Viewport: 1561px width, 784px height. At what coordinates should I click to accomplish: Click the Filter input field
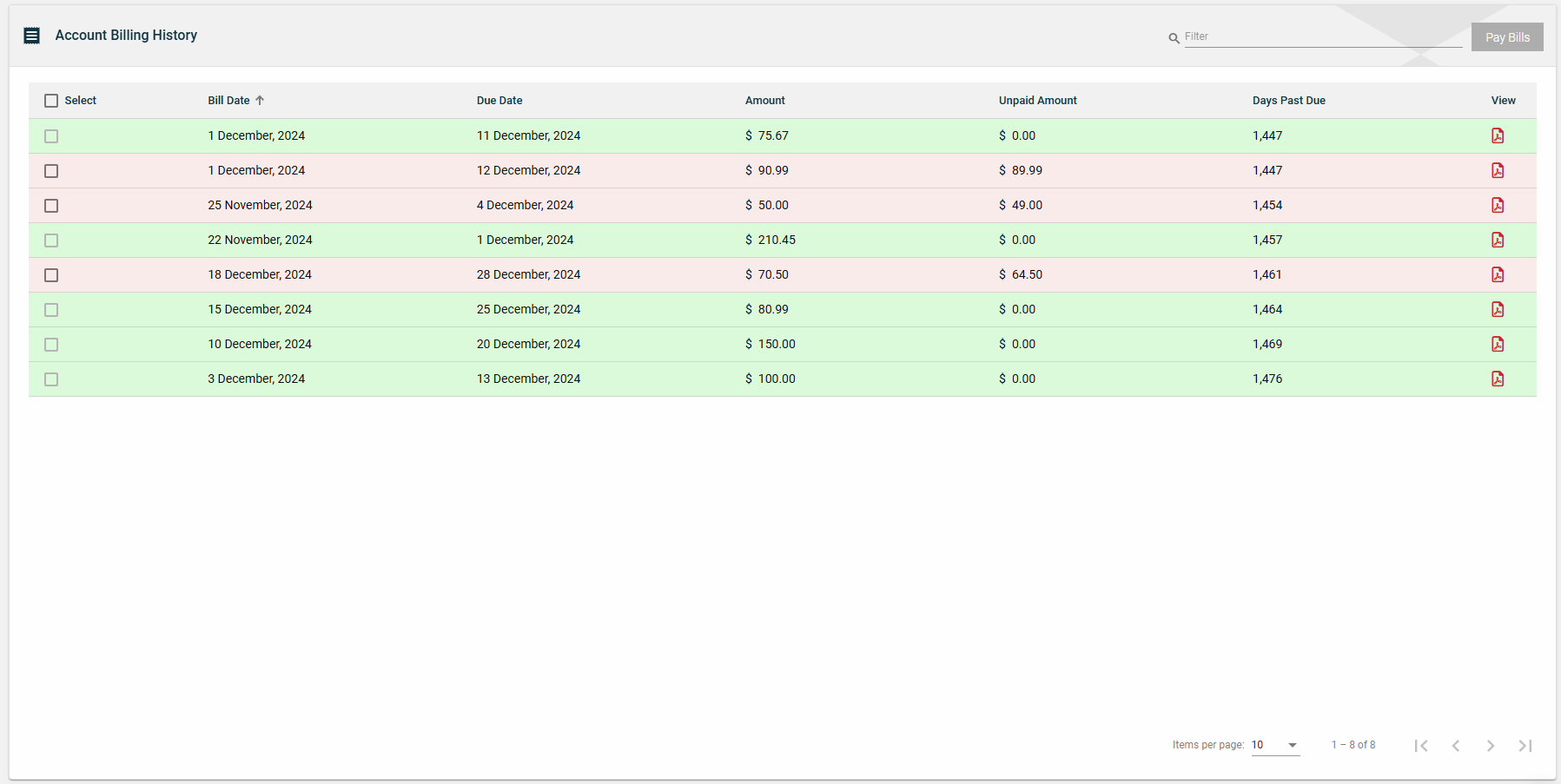point(1303,36)
